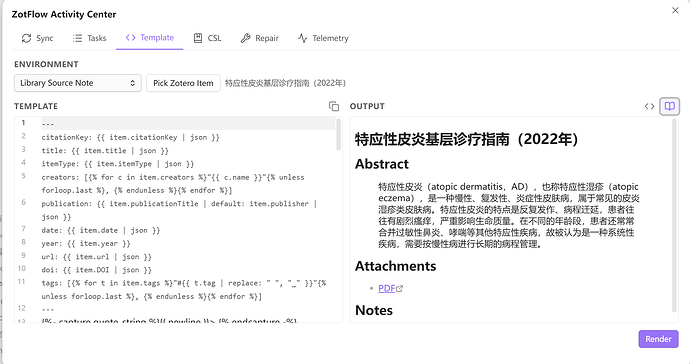
Task: Click the template editor scrollbar
Action: pos(338,135)
